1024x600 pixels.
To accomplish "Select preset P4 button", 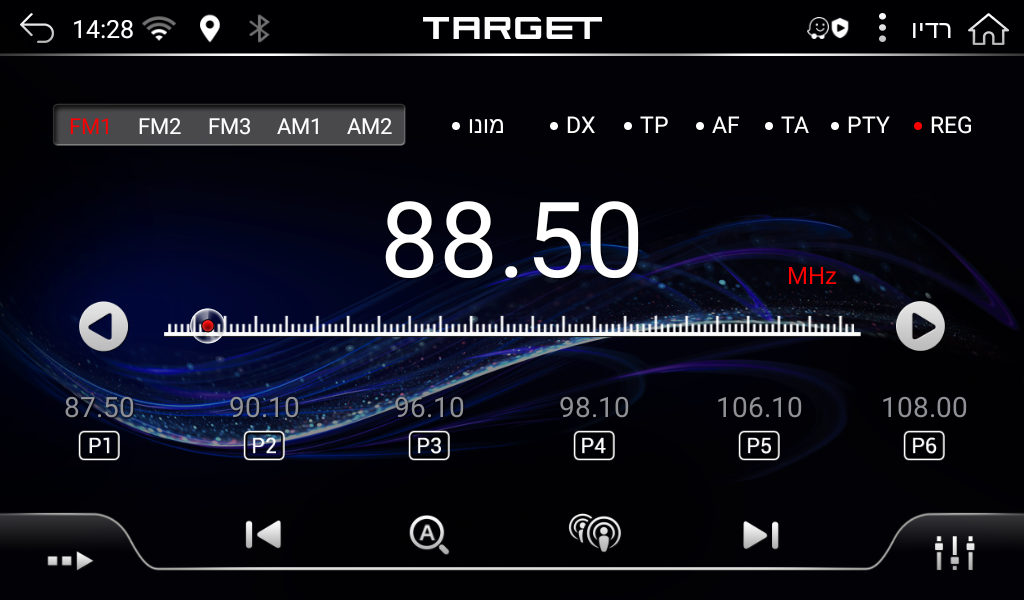I will point(594,446).
